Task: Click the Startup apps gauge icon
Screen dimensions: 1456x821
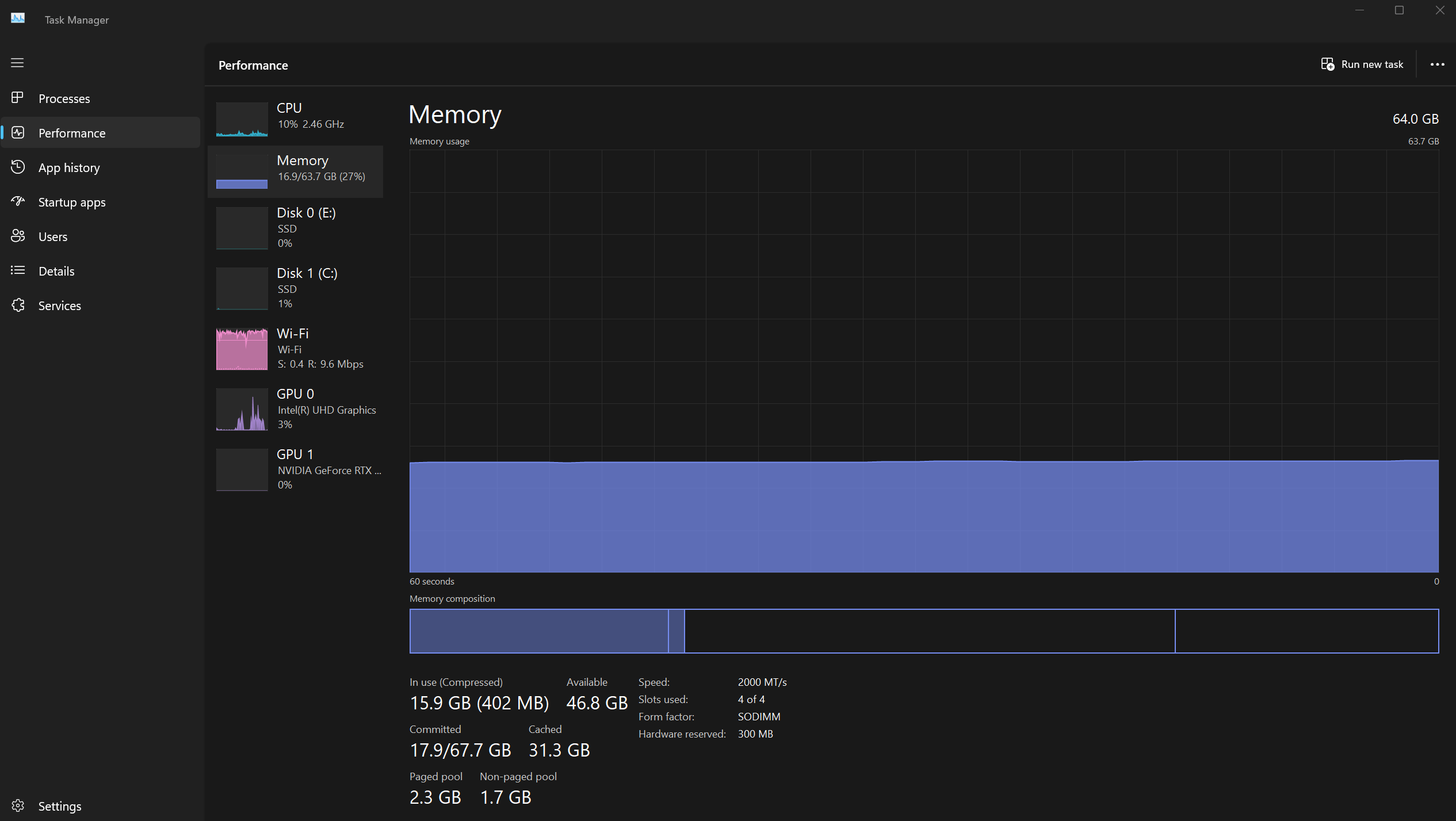Action: [17, 201]
